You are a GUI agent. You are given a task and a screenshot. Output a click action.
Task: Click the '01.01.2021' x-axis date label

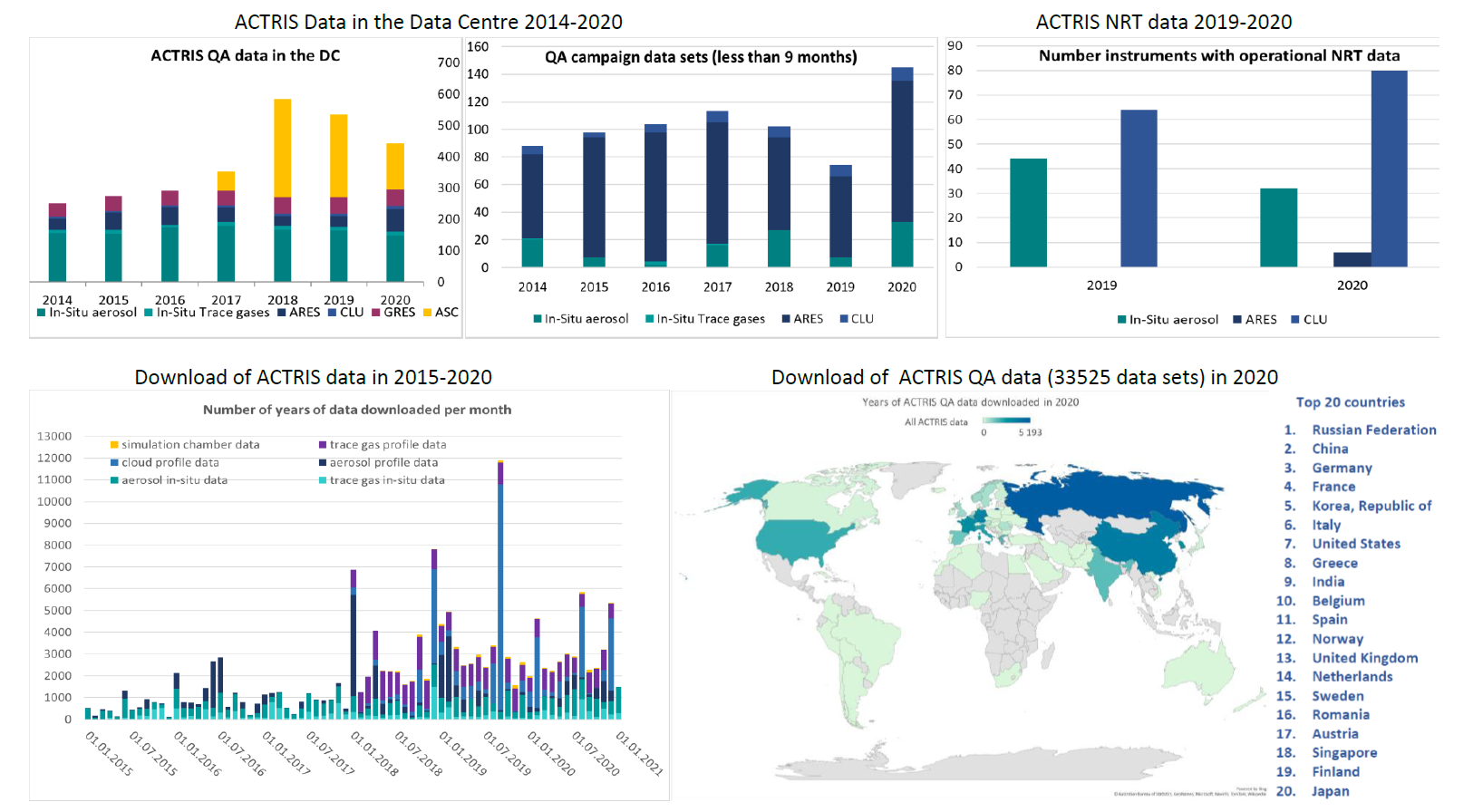(640, 754)
